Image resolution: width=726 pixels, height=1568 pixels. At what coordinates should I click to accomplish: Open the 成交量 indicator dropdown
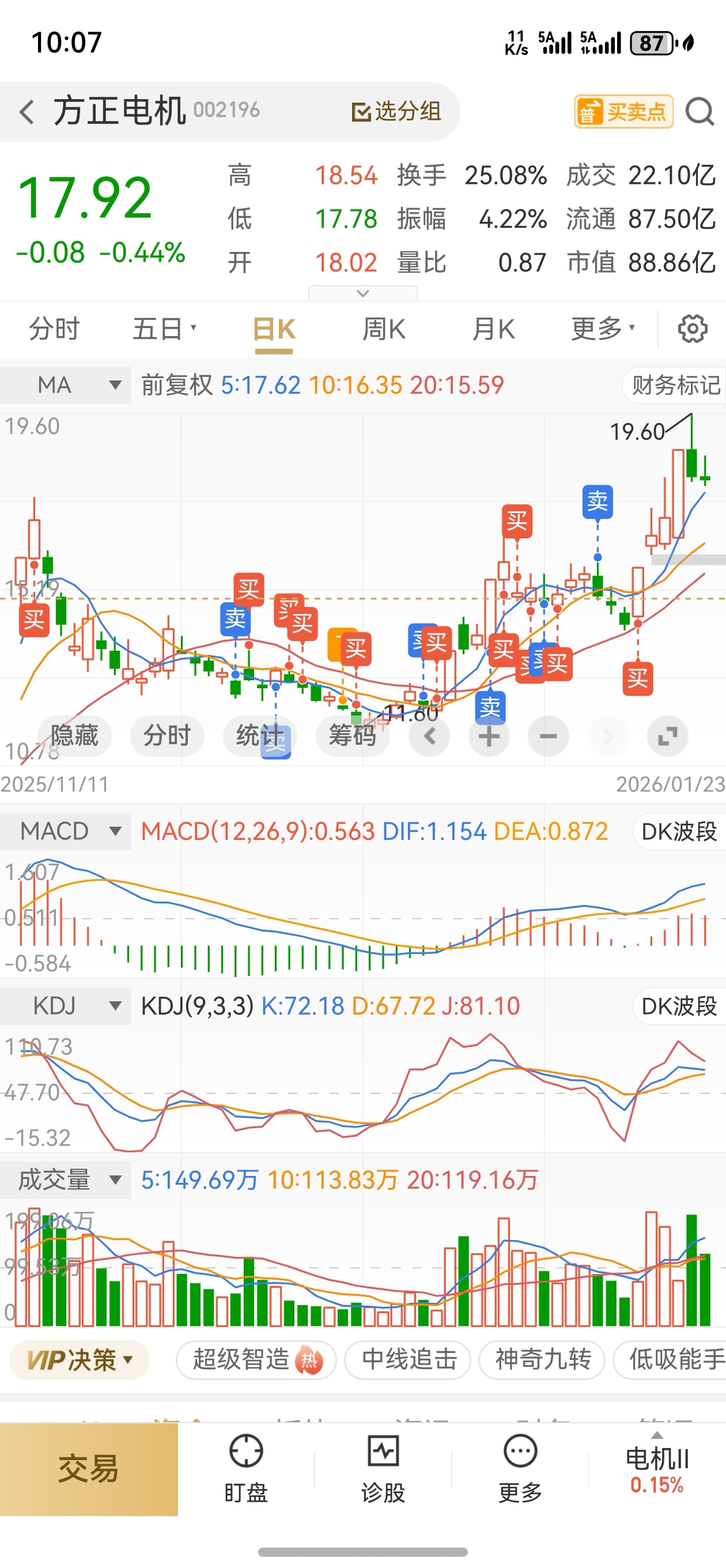[x=66, y=1180]
